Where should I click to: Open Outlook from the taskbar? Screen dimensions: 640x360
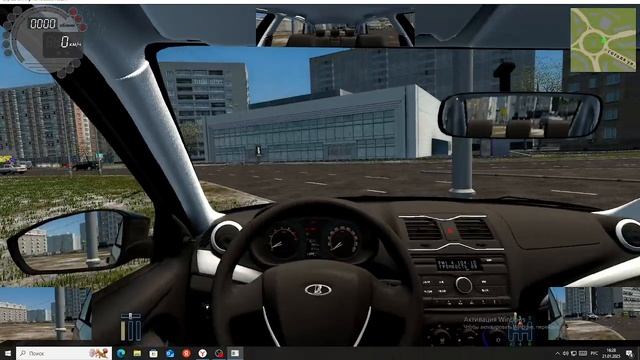click(170, 353)
